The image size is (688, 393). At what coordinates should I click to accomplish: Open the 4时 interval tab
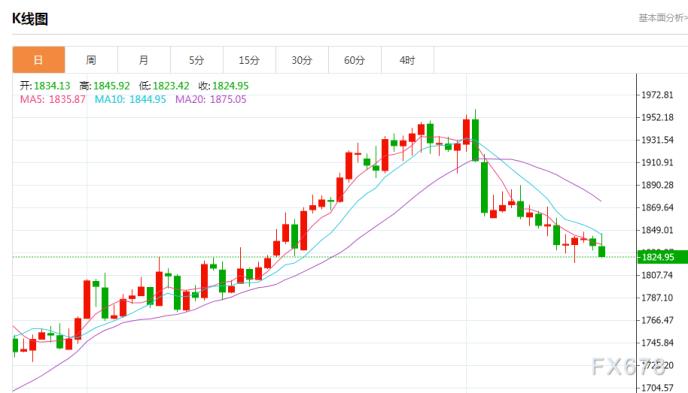(407, 60)
